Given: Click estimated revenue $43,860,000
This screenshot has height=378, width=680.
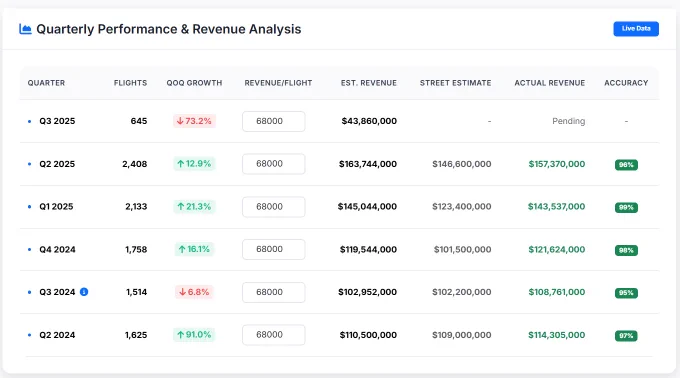Looking at the screenshot, I should tap(369, 121).
